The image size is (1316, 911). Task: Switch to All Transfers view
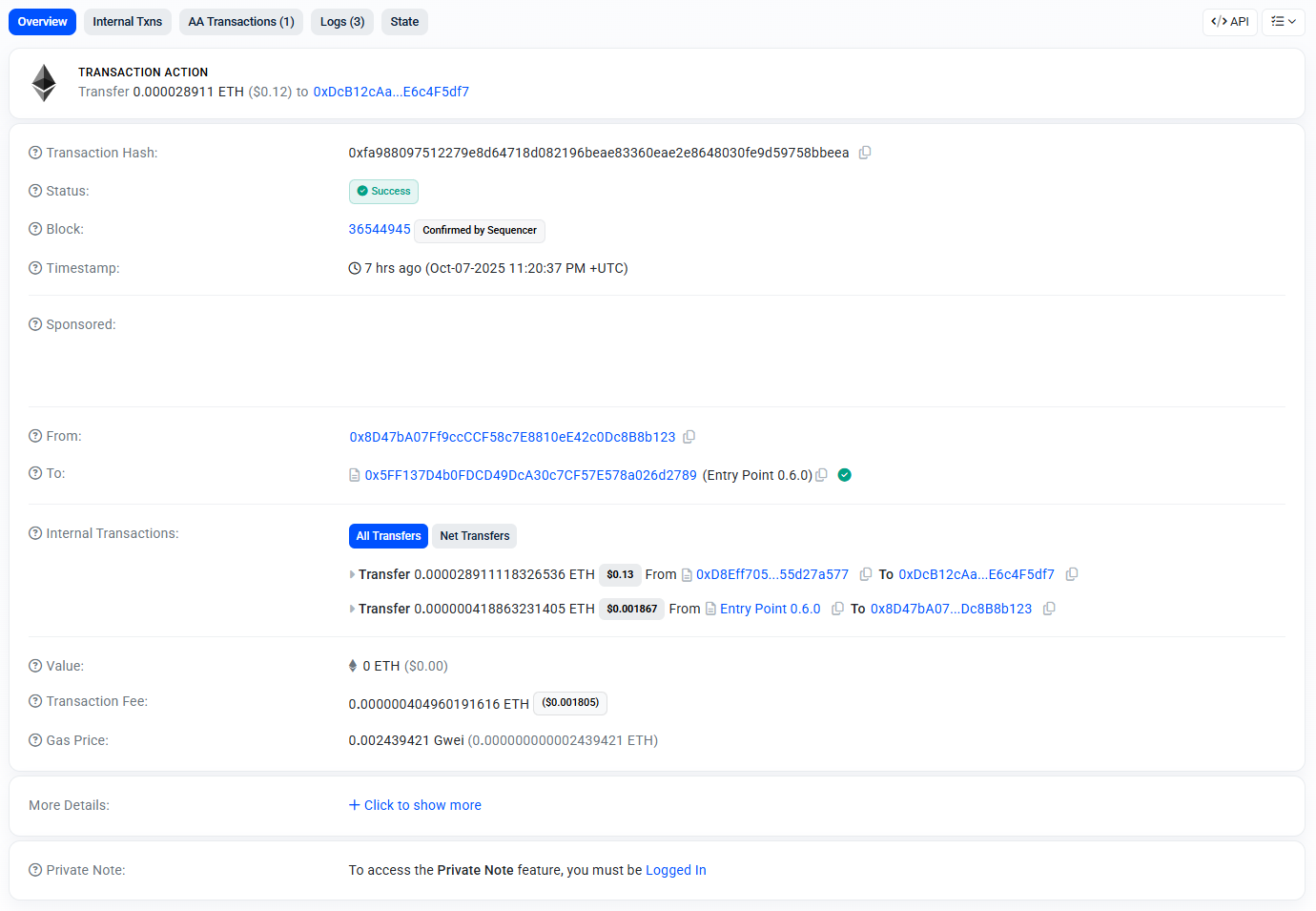(388, 536)
